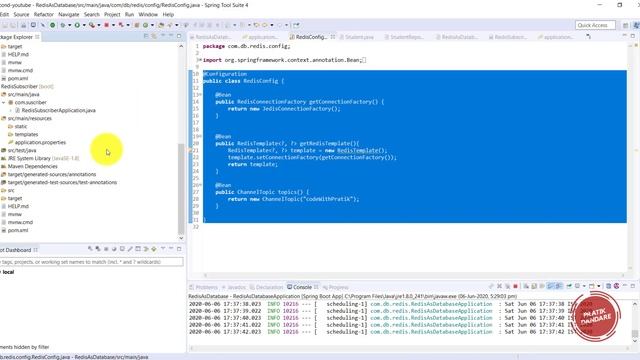
Task: Show the hidden editor tabs list
Action: (588, 37)
